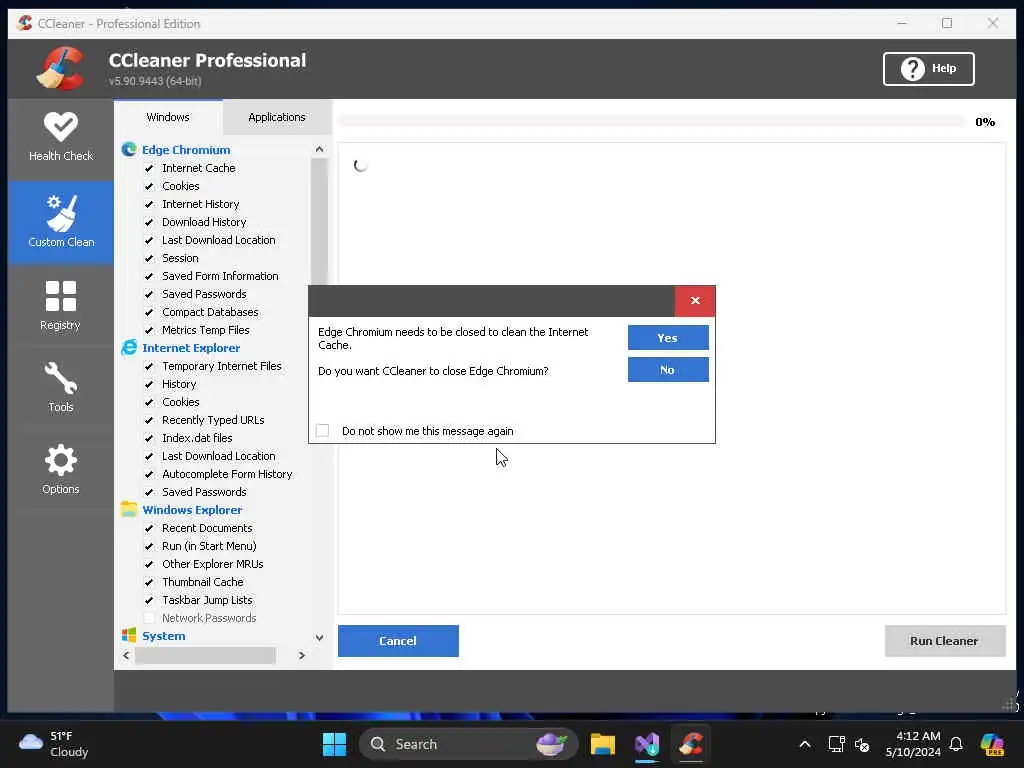The width and height of the screenshot is (1024, 768).
Task: Toggle the Session checkbox
Action: 149,258
